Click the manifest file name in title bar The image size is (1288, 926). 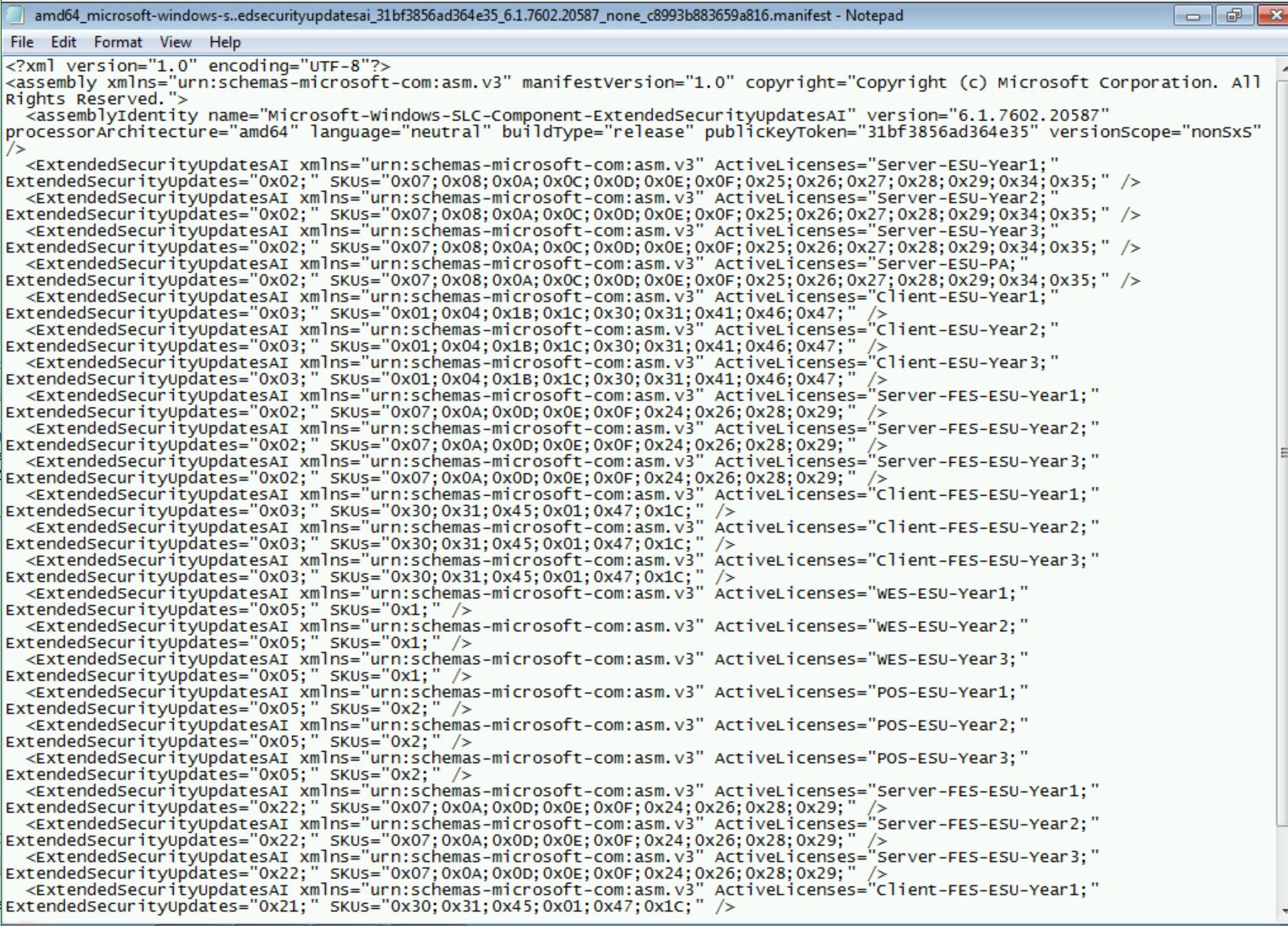(x=432, y=15)
